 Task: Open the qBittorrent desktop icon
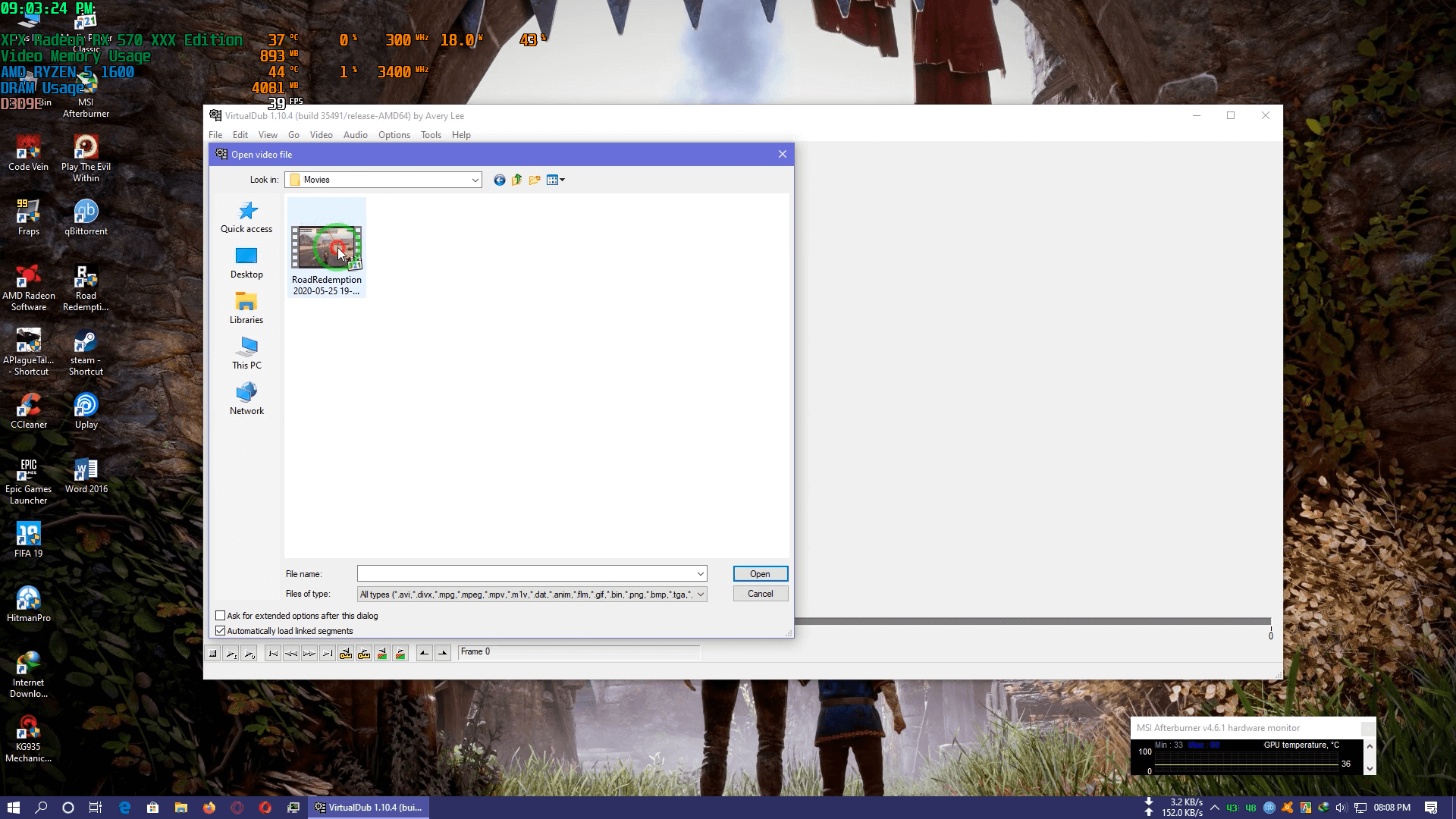86,217
